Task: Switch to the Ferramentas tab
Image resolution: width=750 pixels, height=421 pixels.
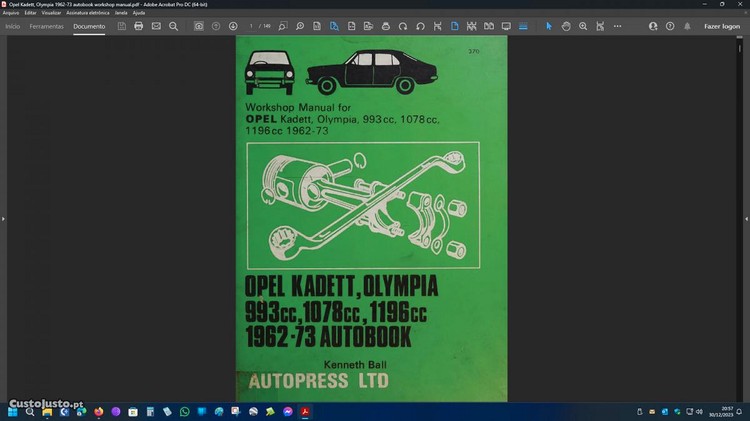Action: pos(47,26)
